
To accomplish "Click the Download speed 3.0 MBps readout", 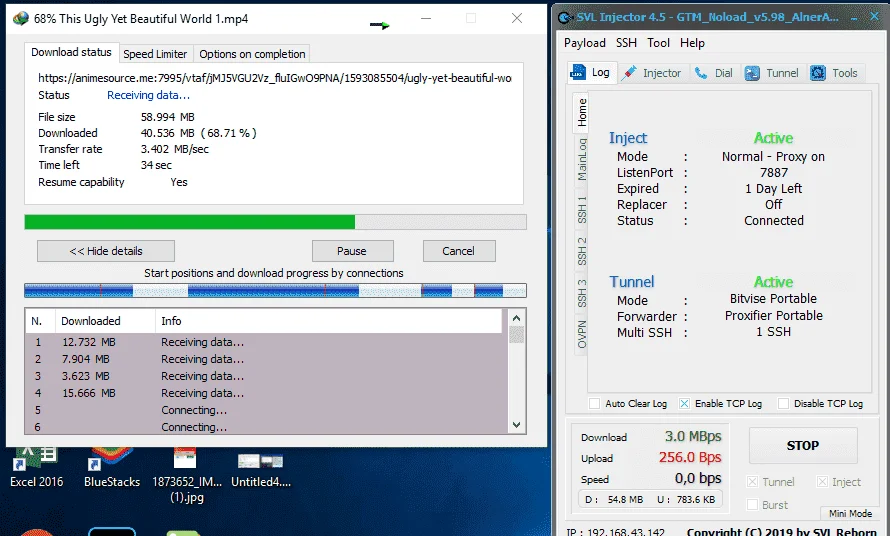I will [693, 436].
